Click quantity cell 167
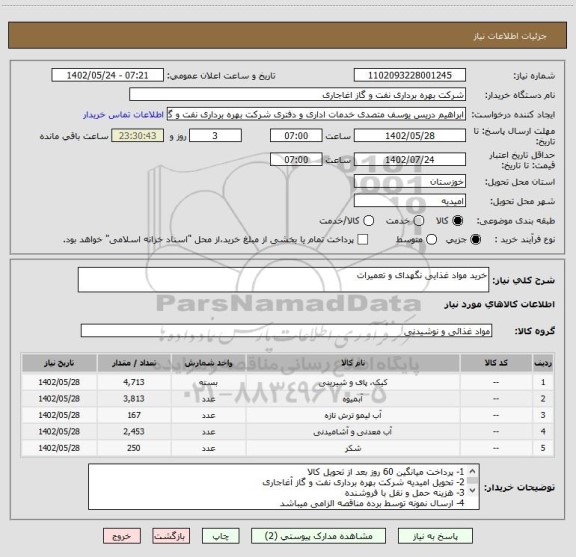This screenshot has width=576, height=557. point(134,415)
